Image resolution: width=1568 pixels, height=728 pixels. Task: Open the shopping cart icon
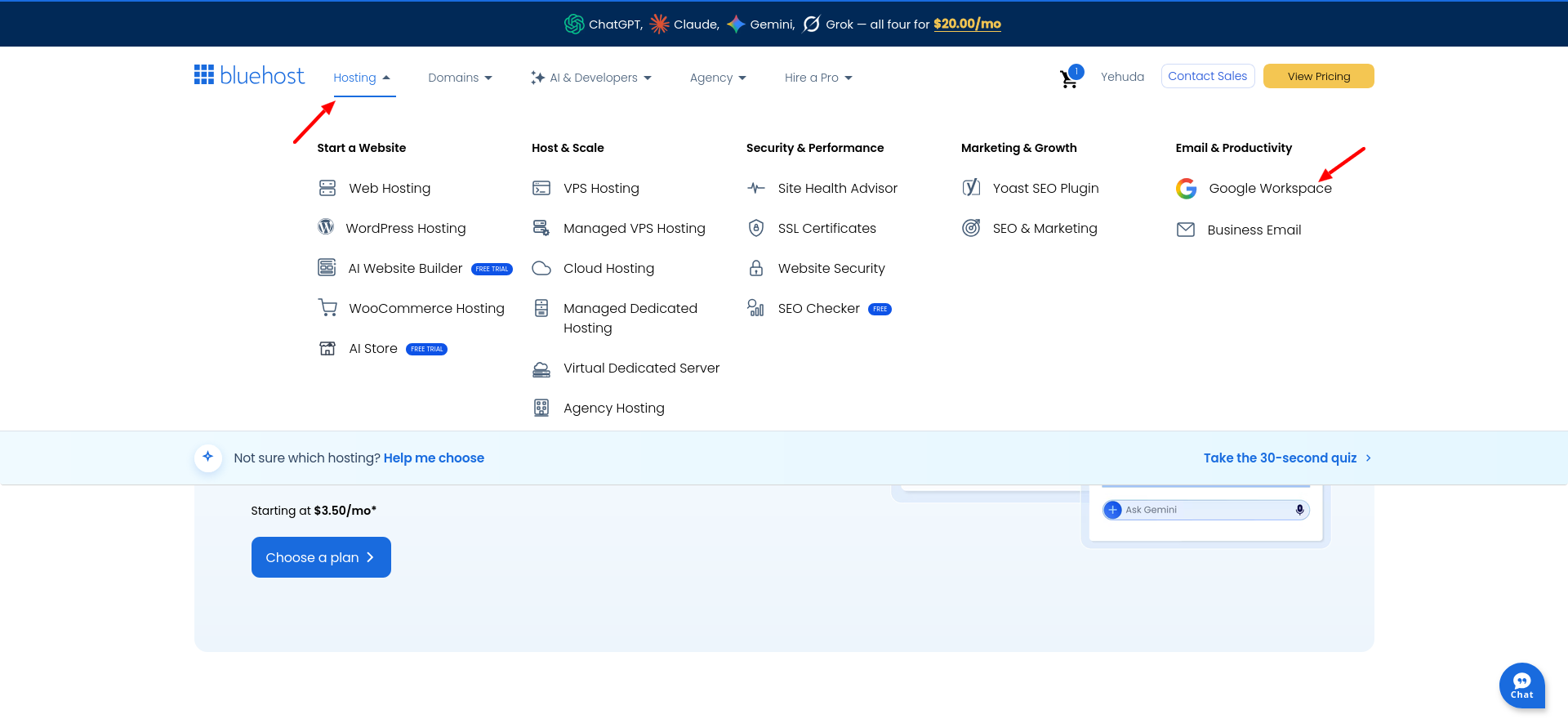[1069, 78]
